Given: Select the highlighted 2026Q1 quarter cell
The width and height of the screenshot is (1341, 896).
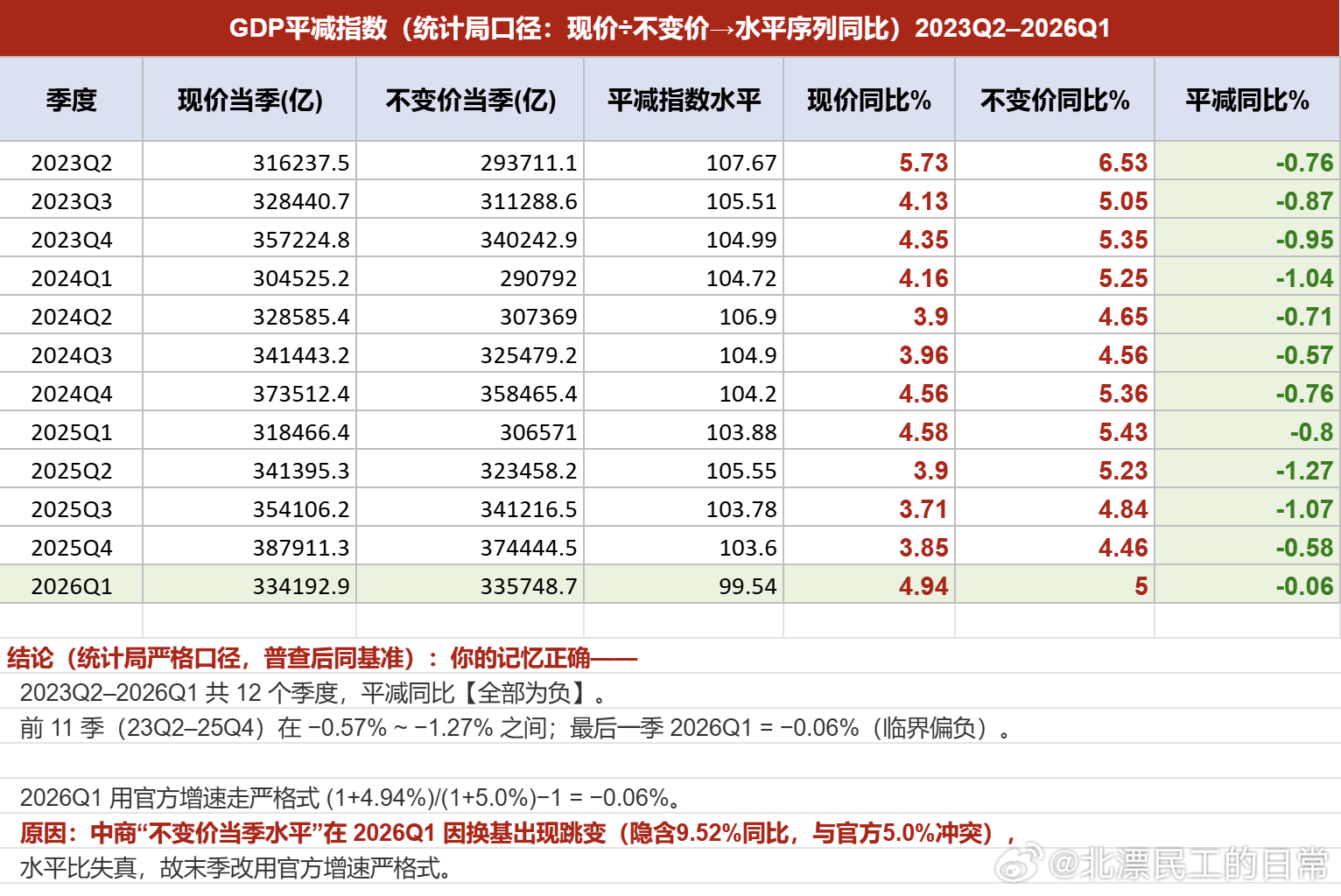Looking at the screenshot, I should tap(72, 586).
